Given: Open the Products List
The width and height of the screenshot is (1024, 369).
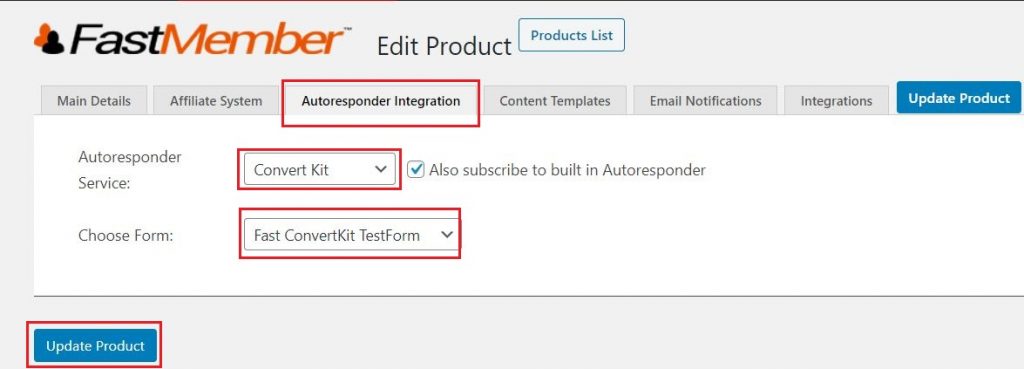Looking at the screenshot, I should click(x=571, y=35).
